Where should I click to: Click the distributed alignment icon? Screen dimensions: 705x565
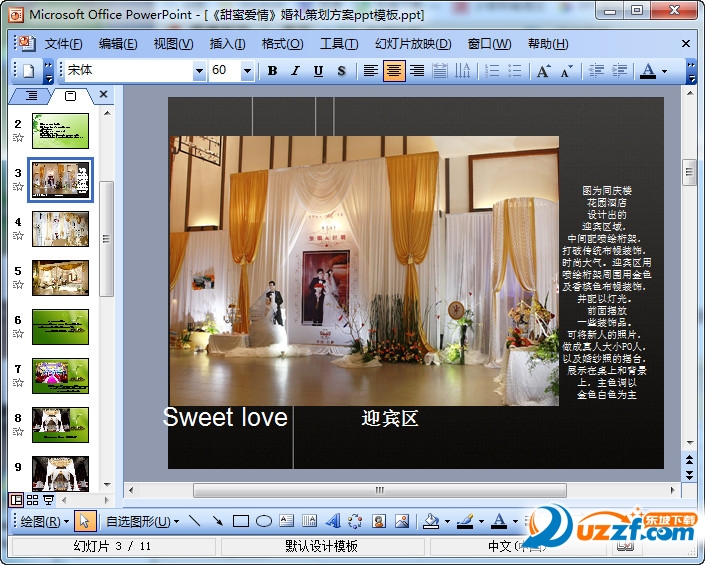pos(440,71)
